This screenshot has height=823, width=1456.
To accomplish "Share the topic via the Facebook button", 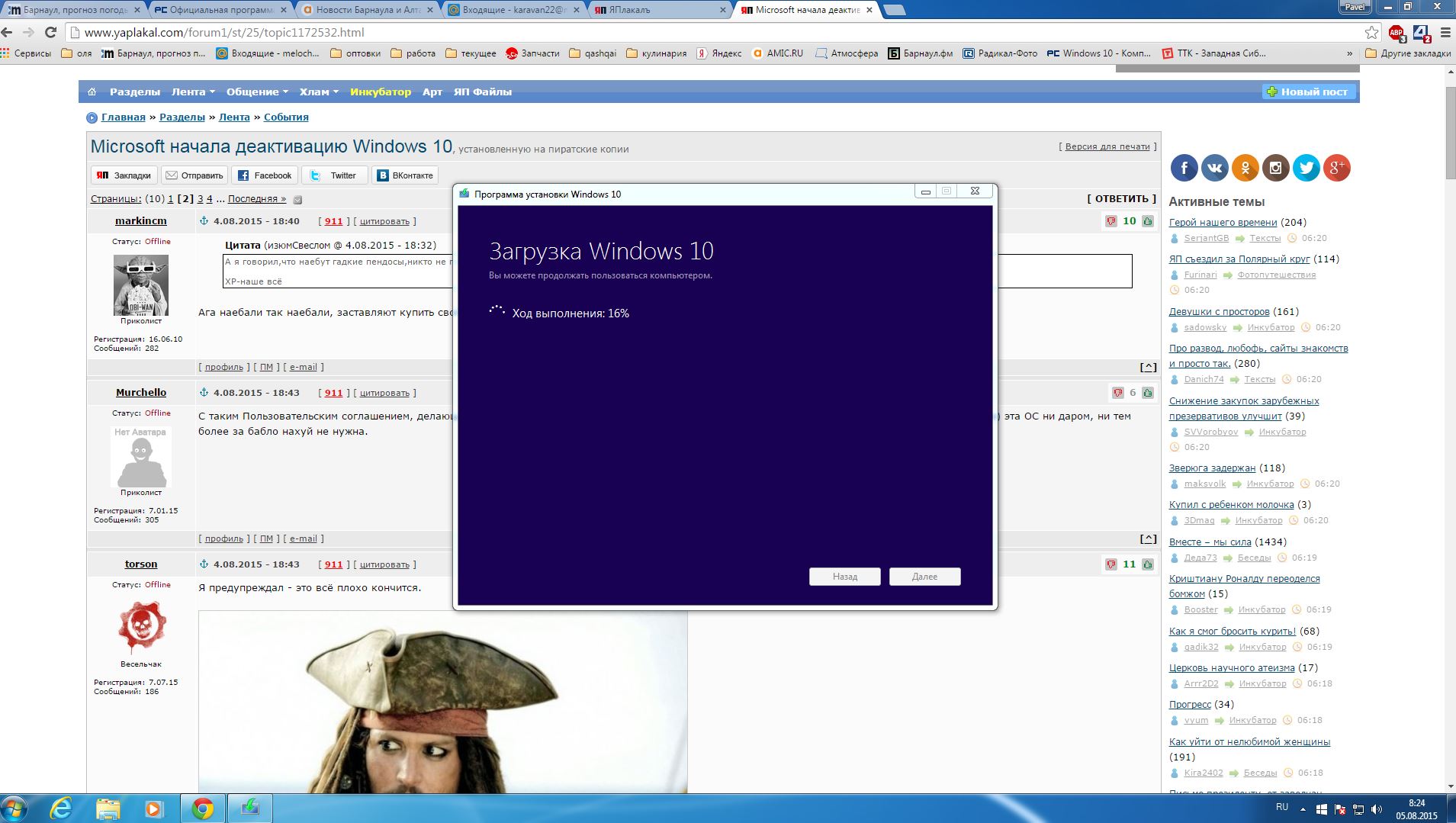I will pos(264,175).
